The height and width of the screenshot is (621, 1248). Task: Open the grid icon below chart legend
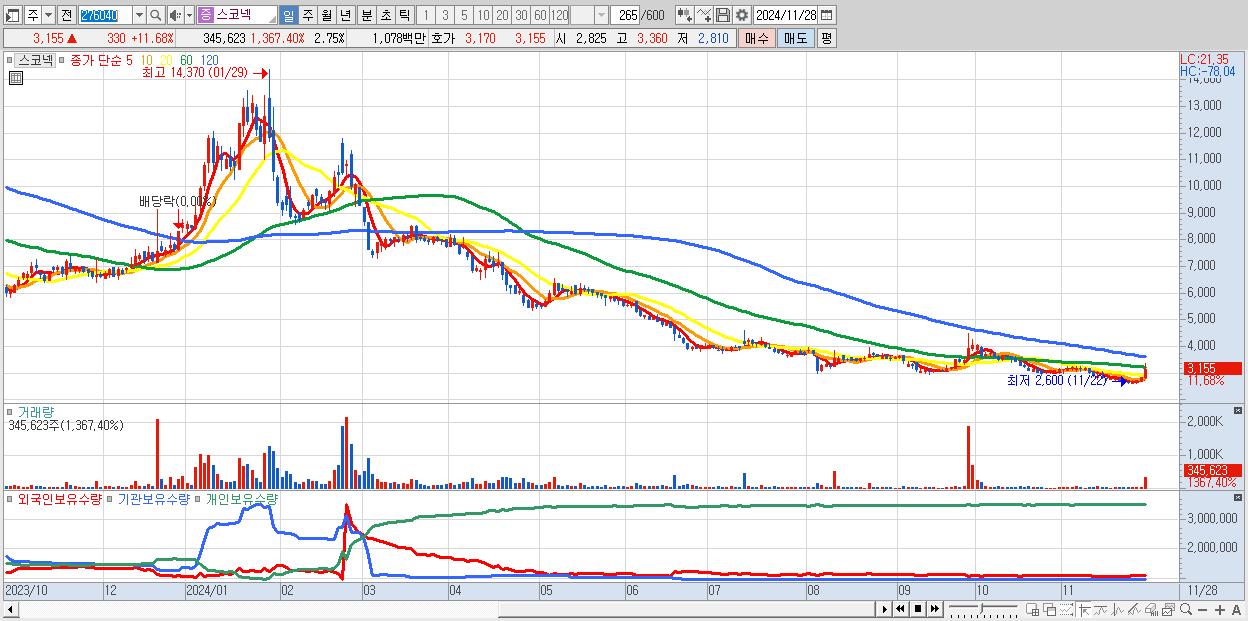point(15,77)
